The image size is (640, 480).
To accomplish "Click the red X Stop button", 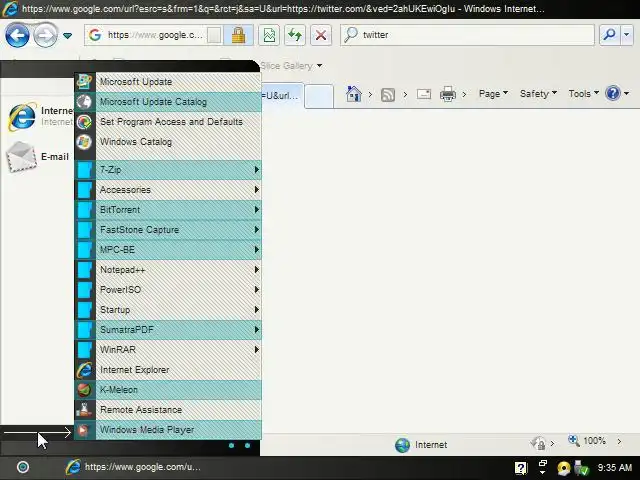I will click(321, 35).
